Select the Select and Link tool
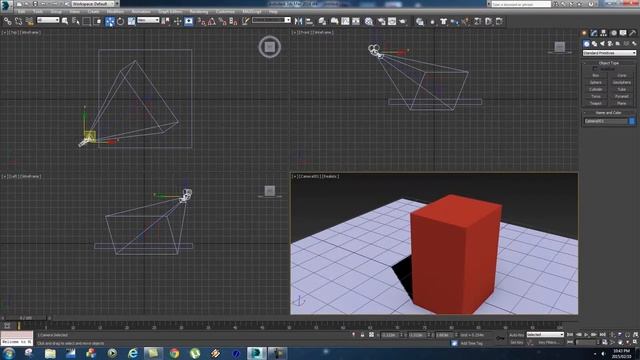 (7, 21)
